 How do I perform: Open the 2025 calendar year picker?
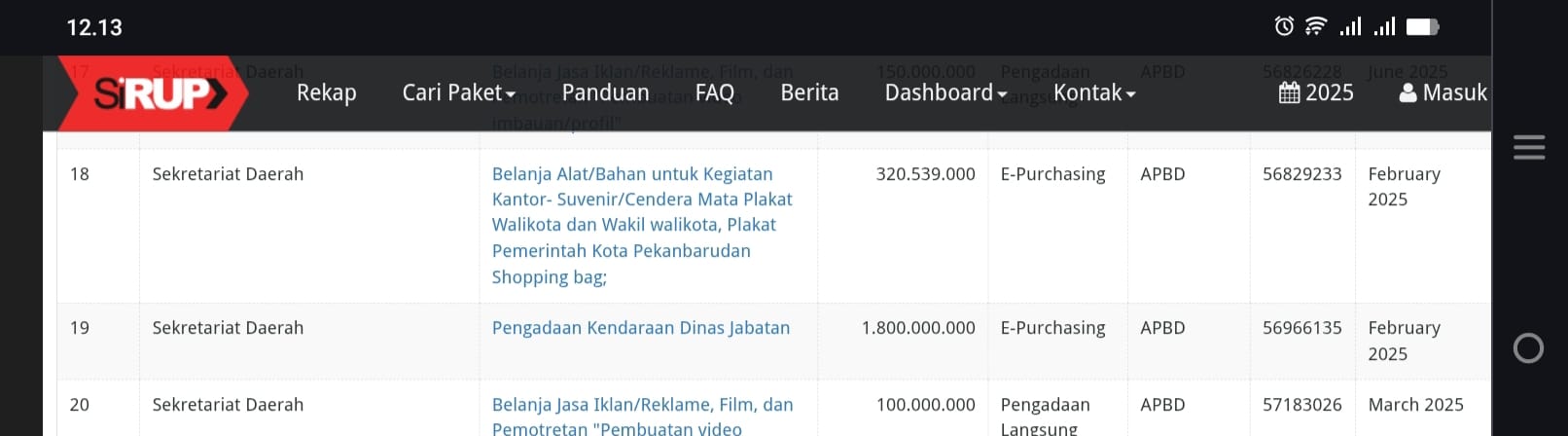click(x=1315, y=92)
